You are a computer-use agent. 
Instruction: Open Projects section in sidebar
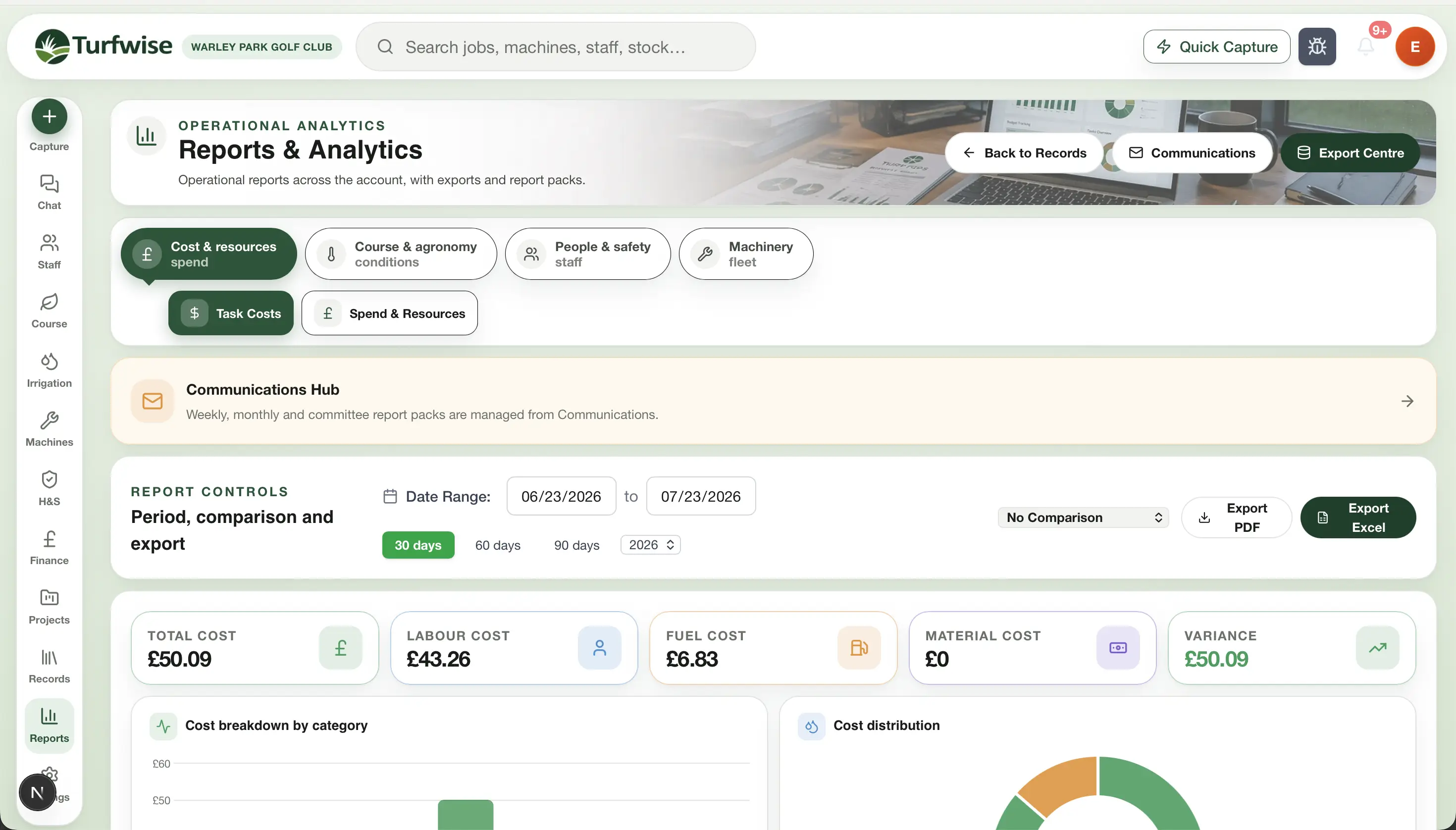(x=49, y=607)
